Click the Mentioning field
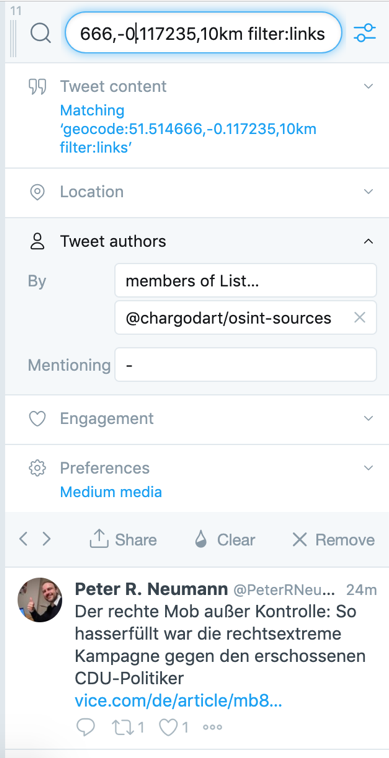 click(245, 364)
